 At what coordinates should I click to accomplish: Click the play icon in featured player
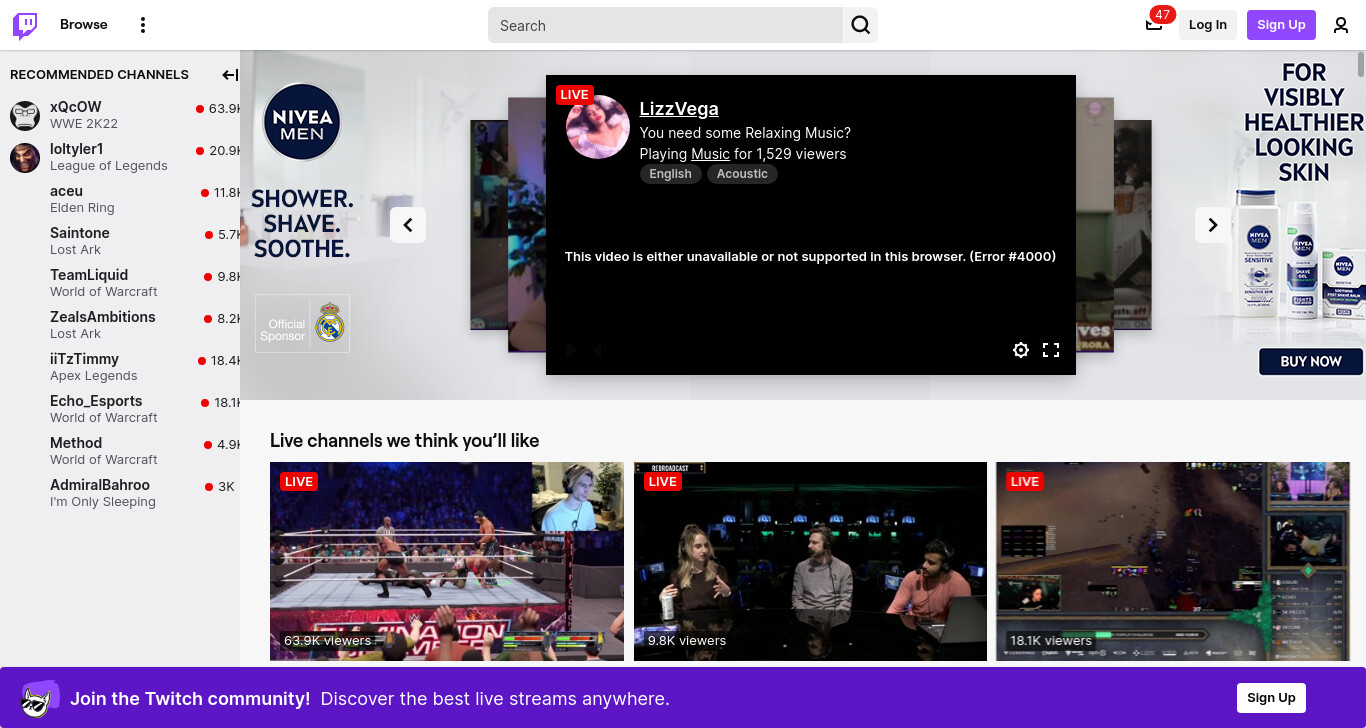(x=572, y=350)
